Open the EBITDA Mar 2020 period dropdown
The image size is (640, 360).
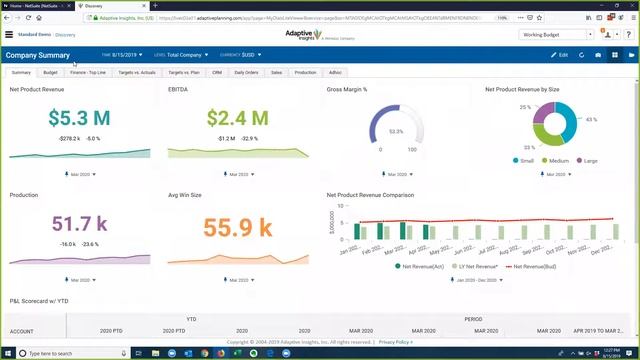pyautogui.click(x=239, y=174)
